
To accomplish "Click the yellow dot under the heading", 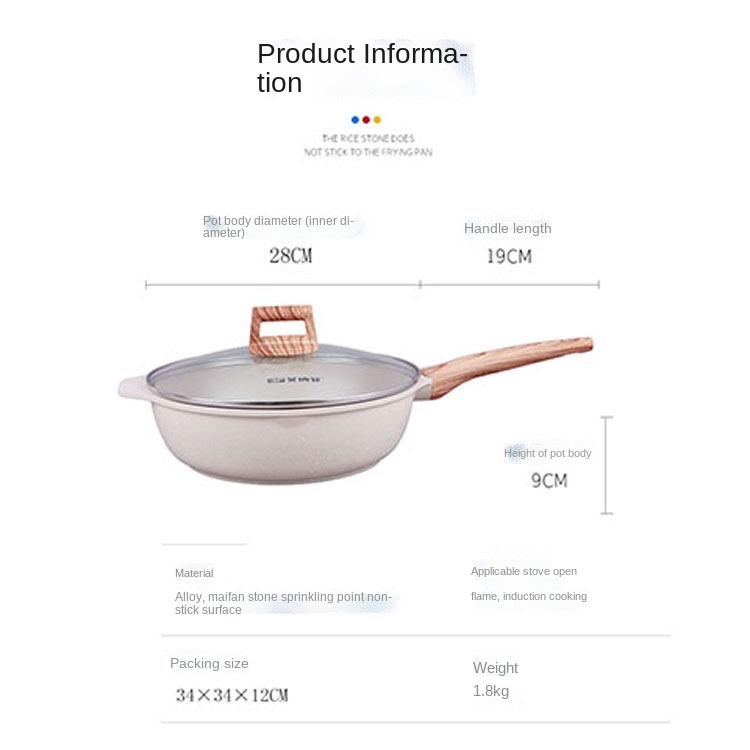I will 377,119.
